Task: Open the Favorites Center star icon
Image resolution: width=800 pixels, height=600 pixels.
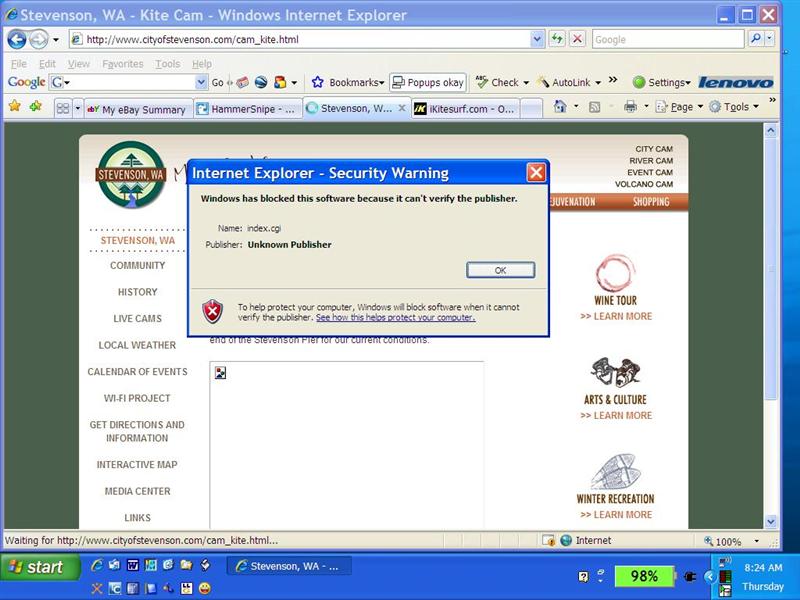Action: [15, 106]
